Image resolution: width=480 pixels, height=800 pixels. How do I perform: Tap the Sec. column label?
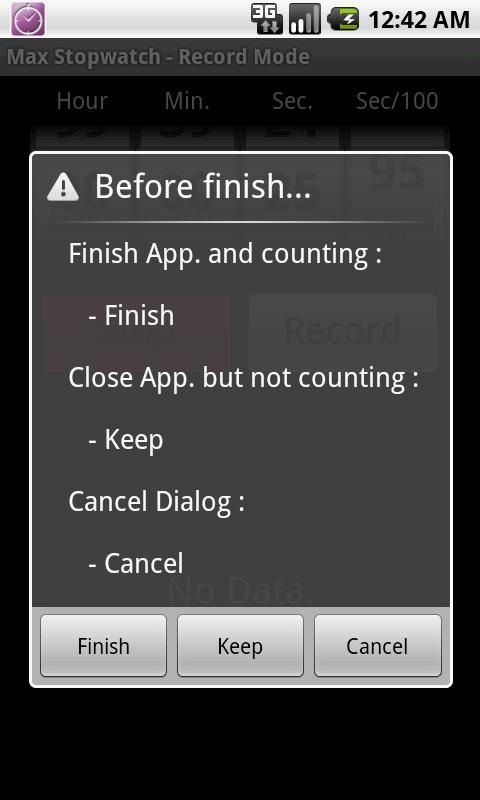292,101
